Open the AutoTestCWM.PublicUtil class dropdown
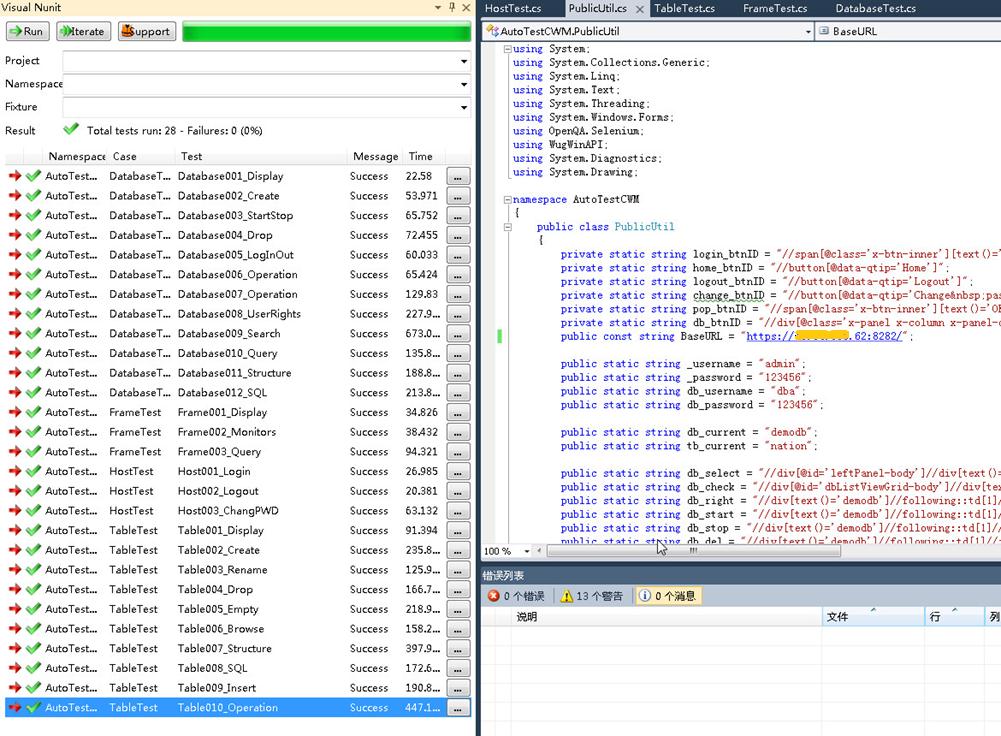Viewport: 1001px width, 736px height. pos(808,31)
